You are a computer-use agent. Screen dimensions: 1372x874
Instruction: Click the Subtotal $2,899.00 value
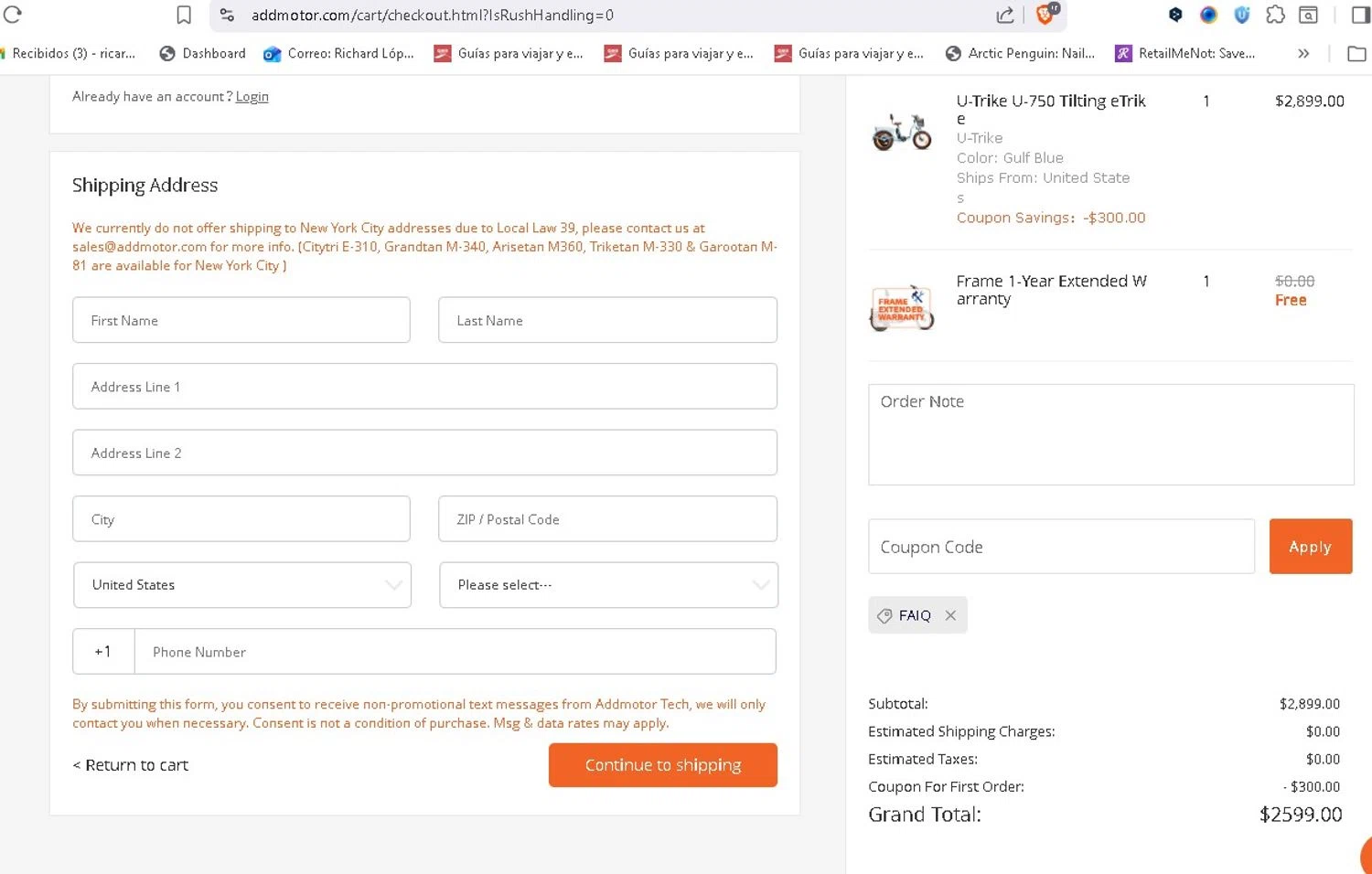(1310, 704)
